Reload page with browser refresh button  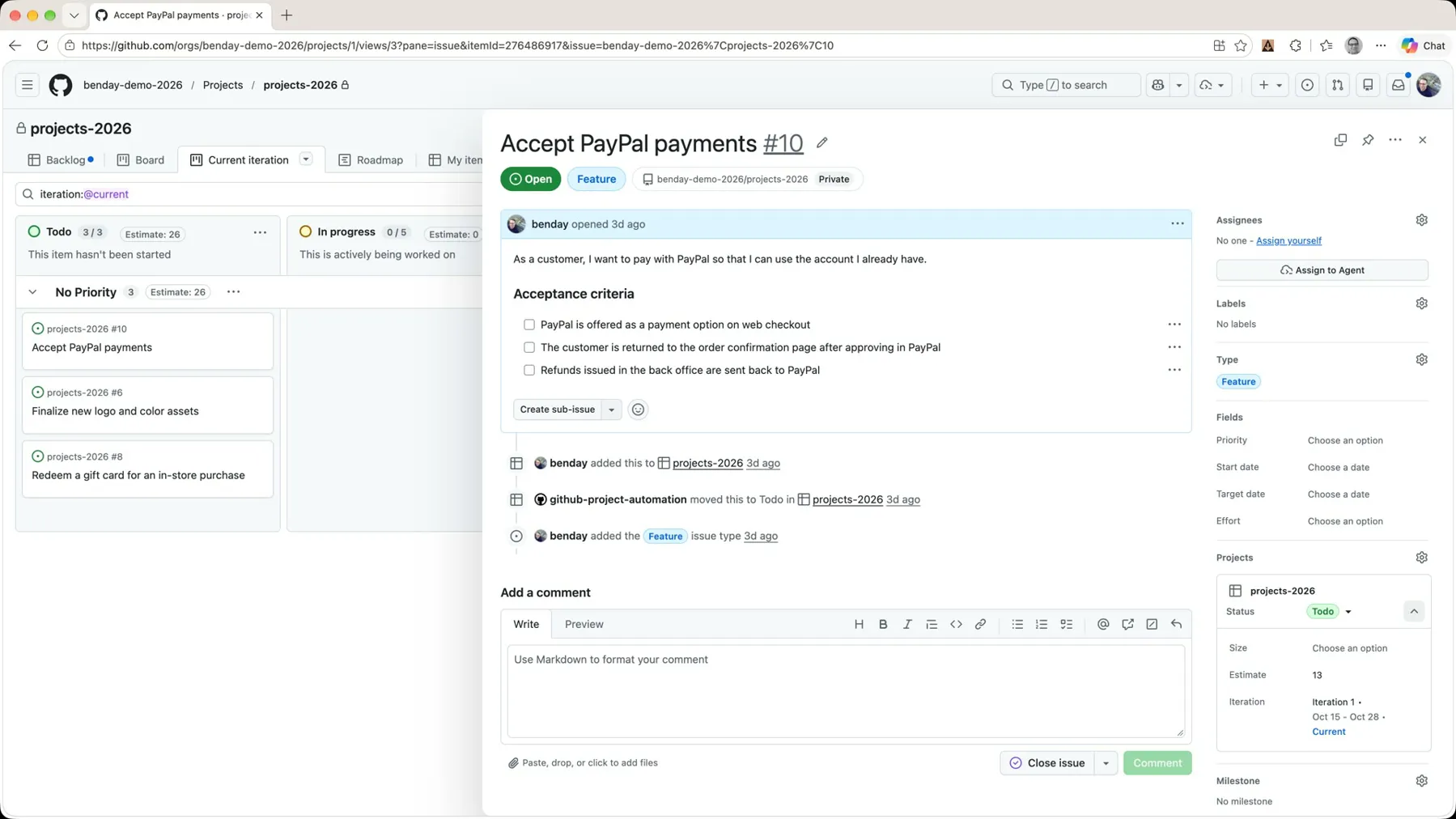pos(42,45)
